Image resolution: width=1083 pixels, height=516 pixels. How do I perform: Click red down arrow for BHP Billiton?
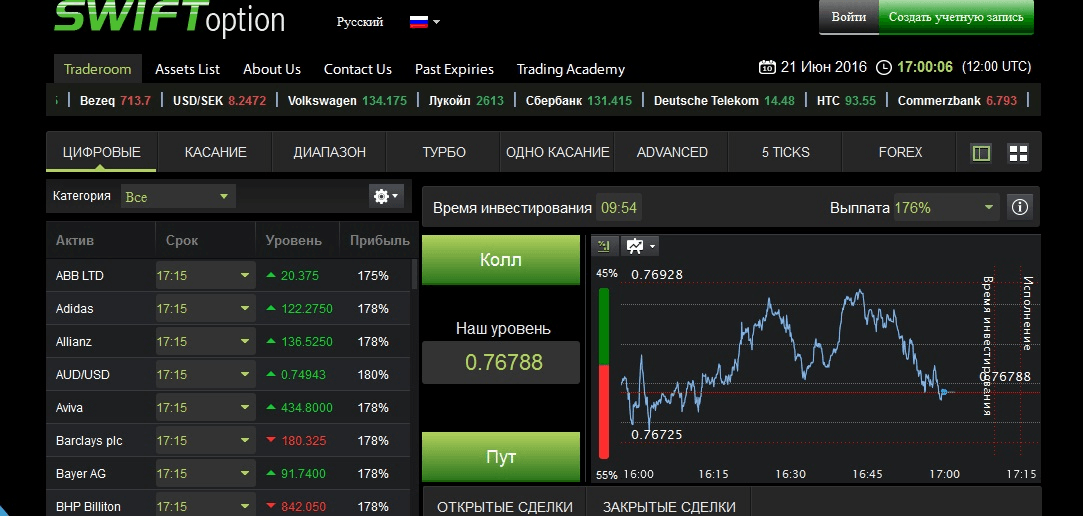(271, 506)
